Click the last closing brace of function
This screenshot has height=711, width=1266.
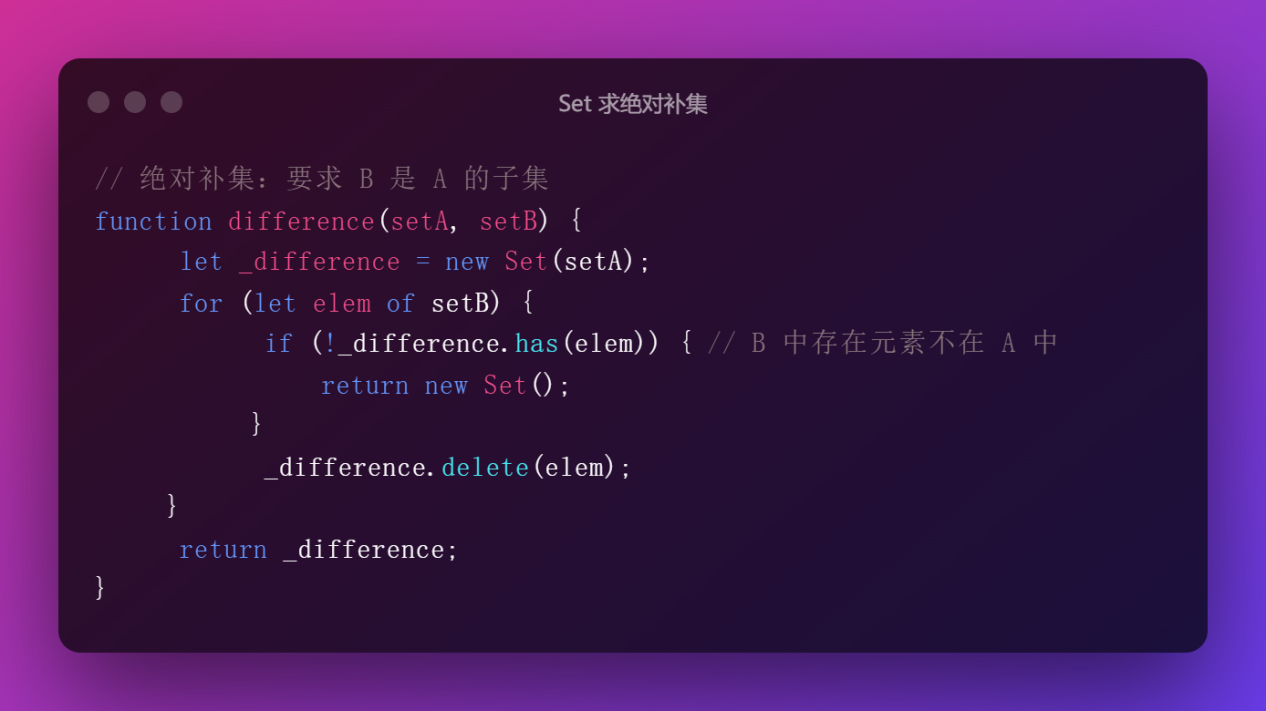100,587
